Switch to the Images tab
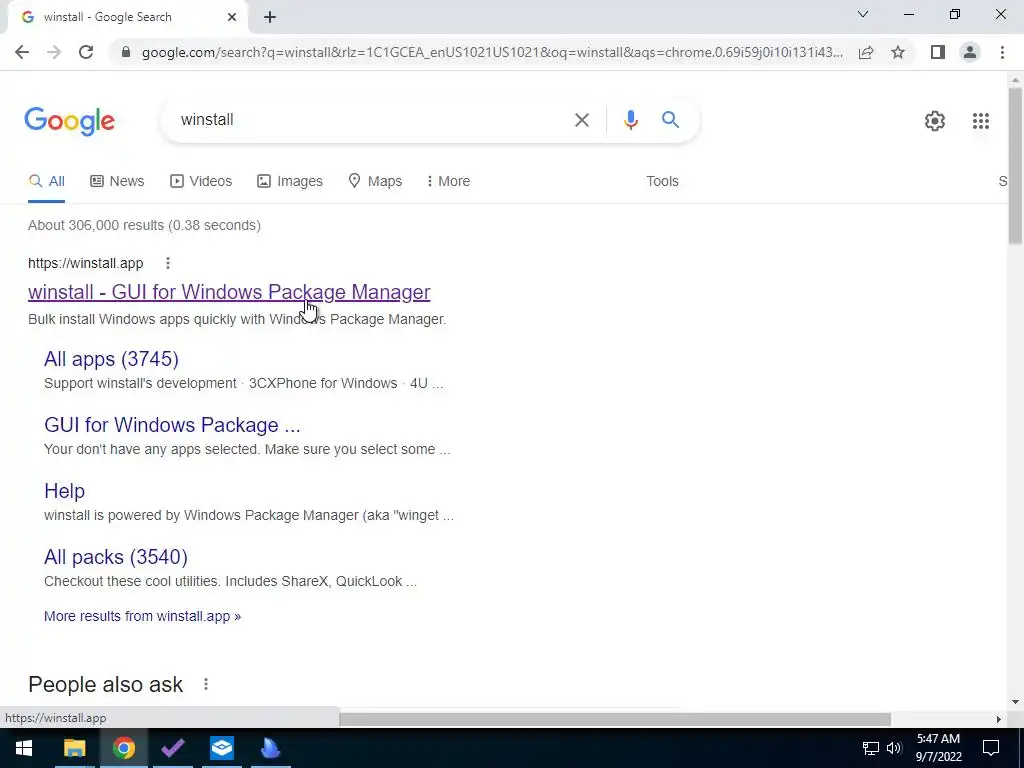The image size is (1024, 768). tap(290, 182)
